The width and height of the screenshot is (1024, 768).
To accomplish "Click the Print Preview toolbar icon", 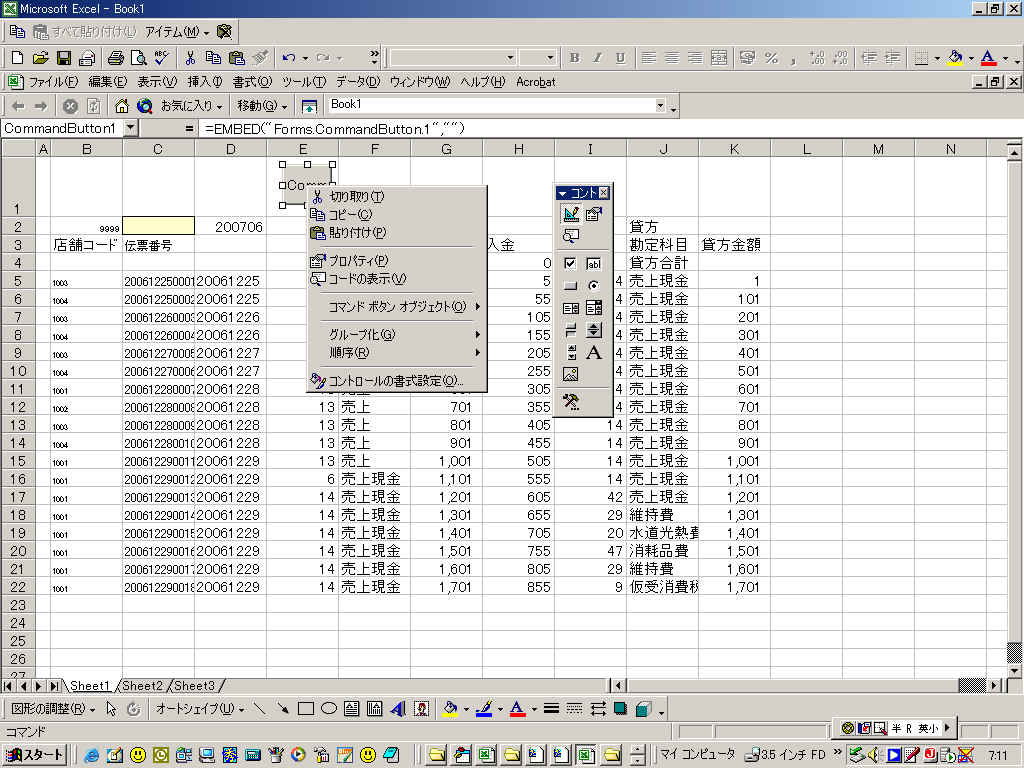I will [138, 58].
